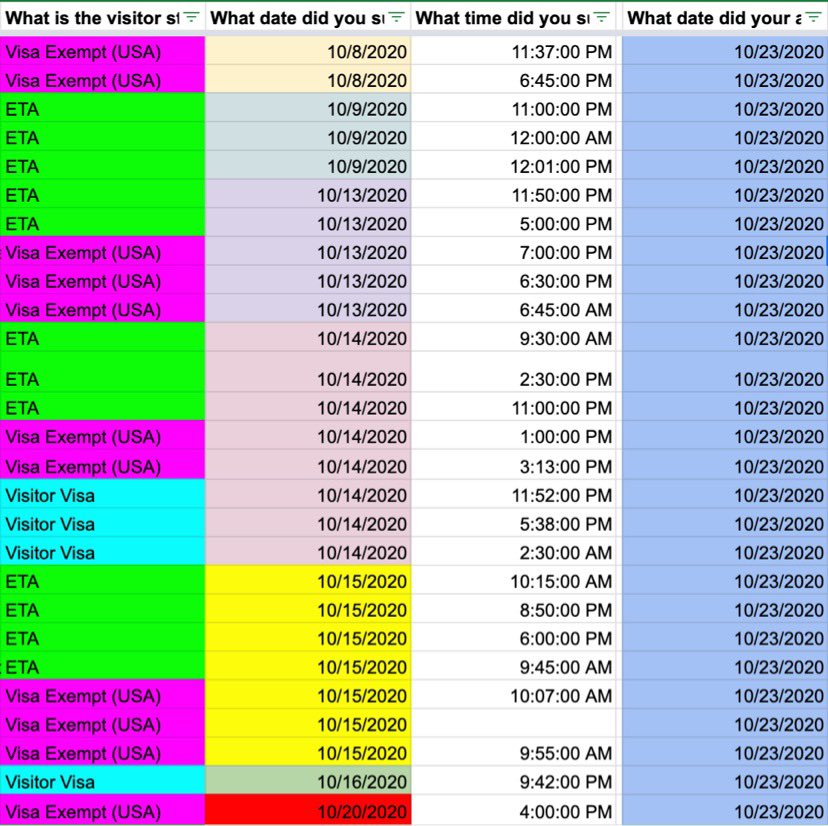Select ETA cell in the 2:30:00 PM row
The image size is (828, 826).
click(x=102, y=372)
